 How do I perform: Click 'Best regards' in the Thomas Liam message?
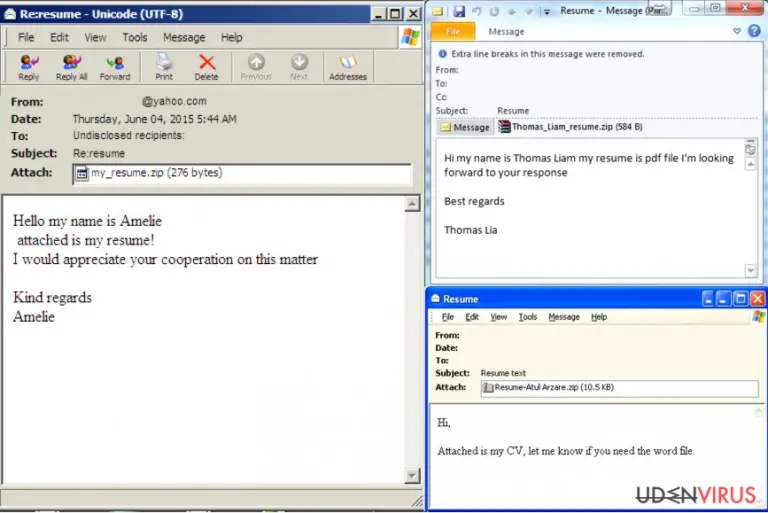click(x=474, y=201)
